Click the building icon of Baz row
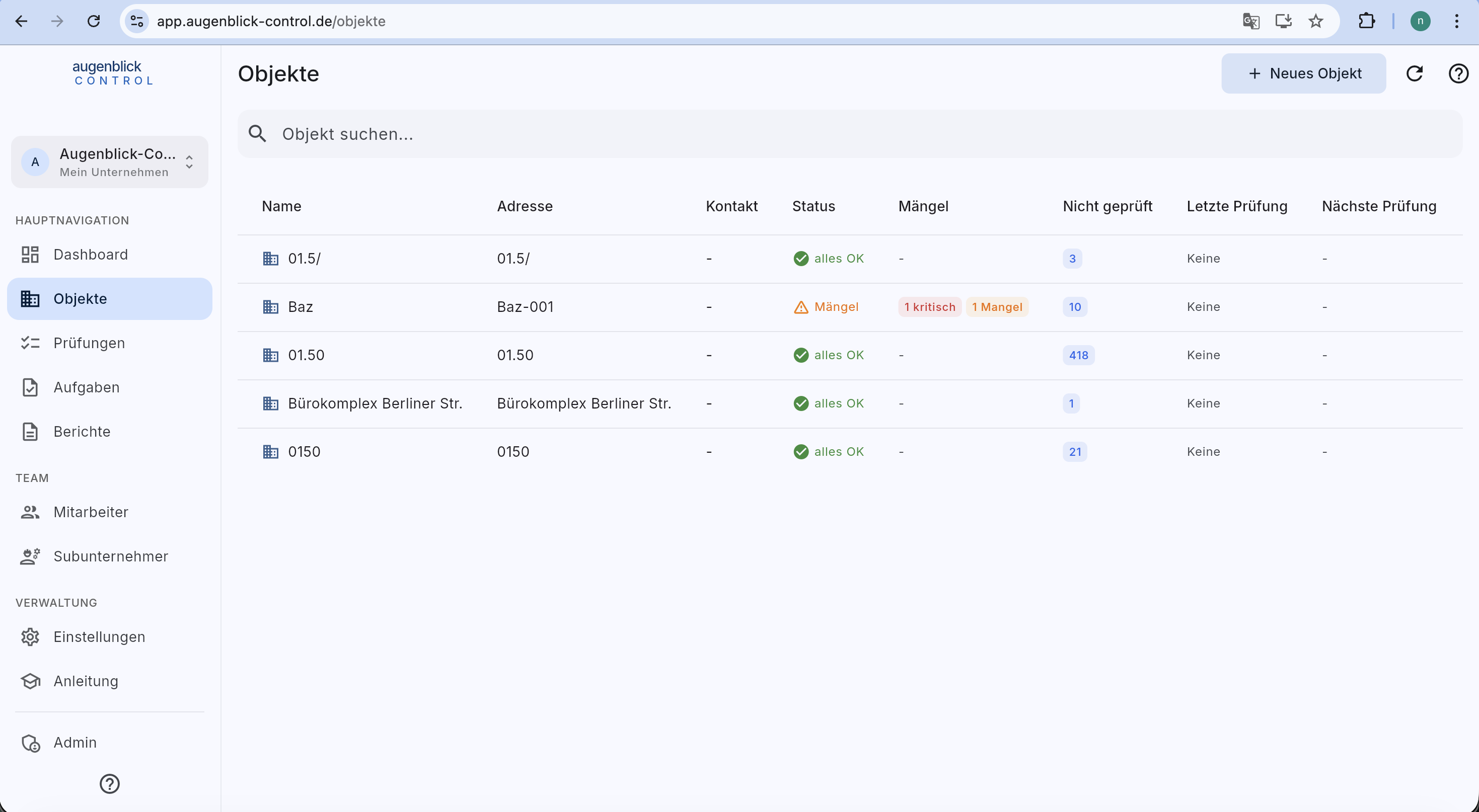 [270, 307]
